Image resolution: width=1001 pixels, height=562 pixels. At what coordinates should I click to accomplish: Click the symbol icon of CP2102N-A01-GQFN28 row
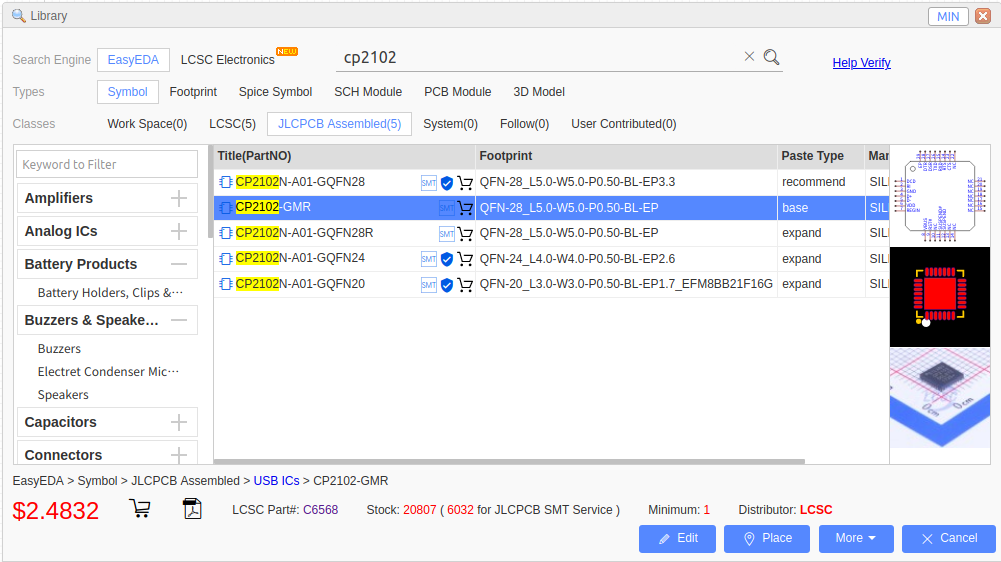pyautogui.click(x=225, y=182)
